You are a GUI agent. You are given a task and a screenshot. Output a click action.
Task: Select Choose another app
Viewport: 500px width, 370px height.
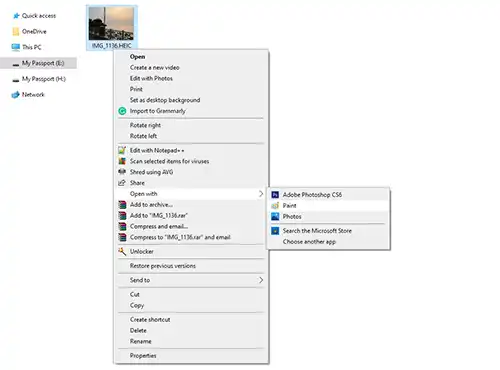click(328, 242)
